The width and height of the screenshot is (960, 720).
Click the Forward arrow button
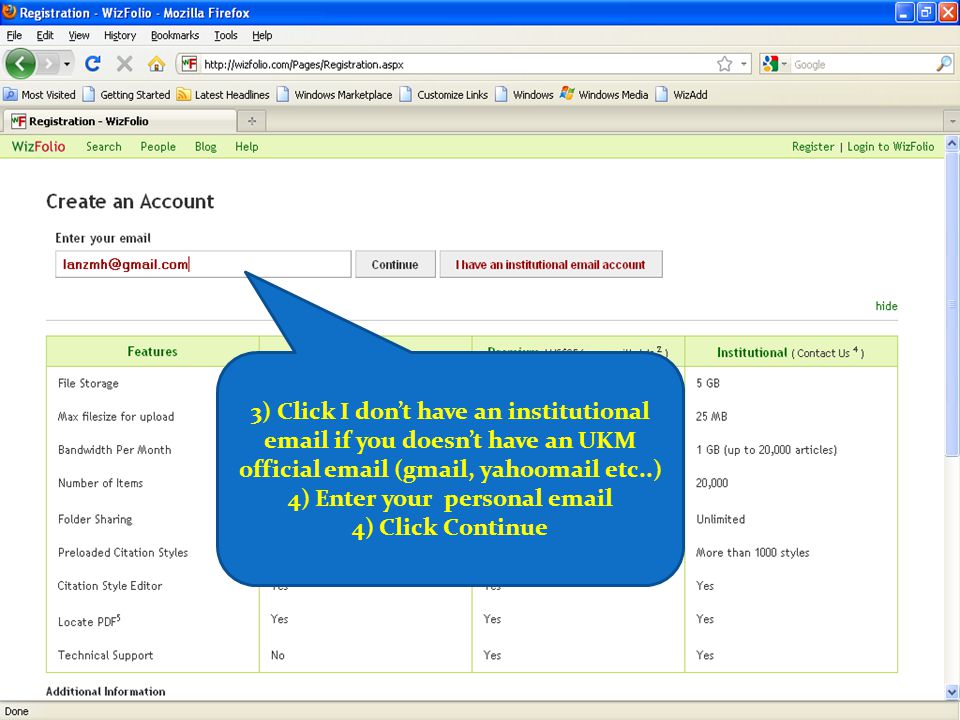(x=48, y=64)
